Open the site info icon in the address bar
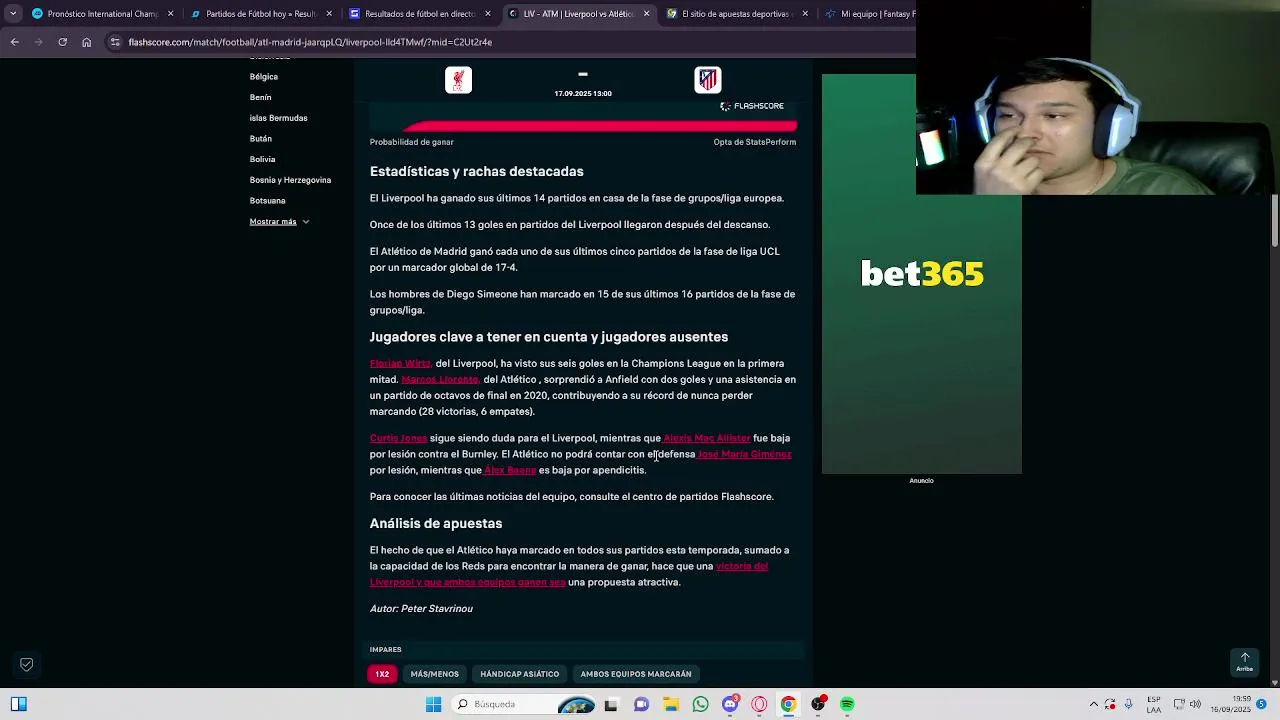Image resolution: width=1280 pixels, height=720 pixels. pos(115,42)
